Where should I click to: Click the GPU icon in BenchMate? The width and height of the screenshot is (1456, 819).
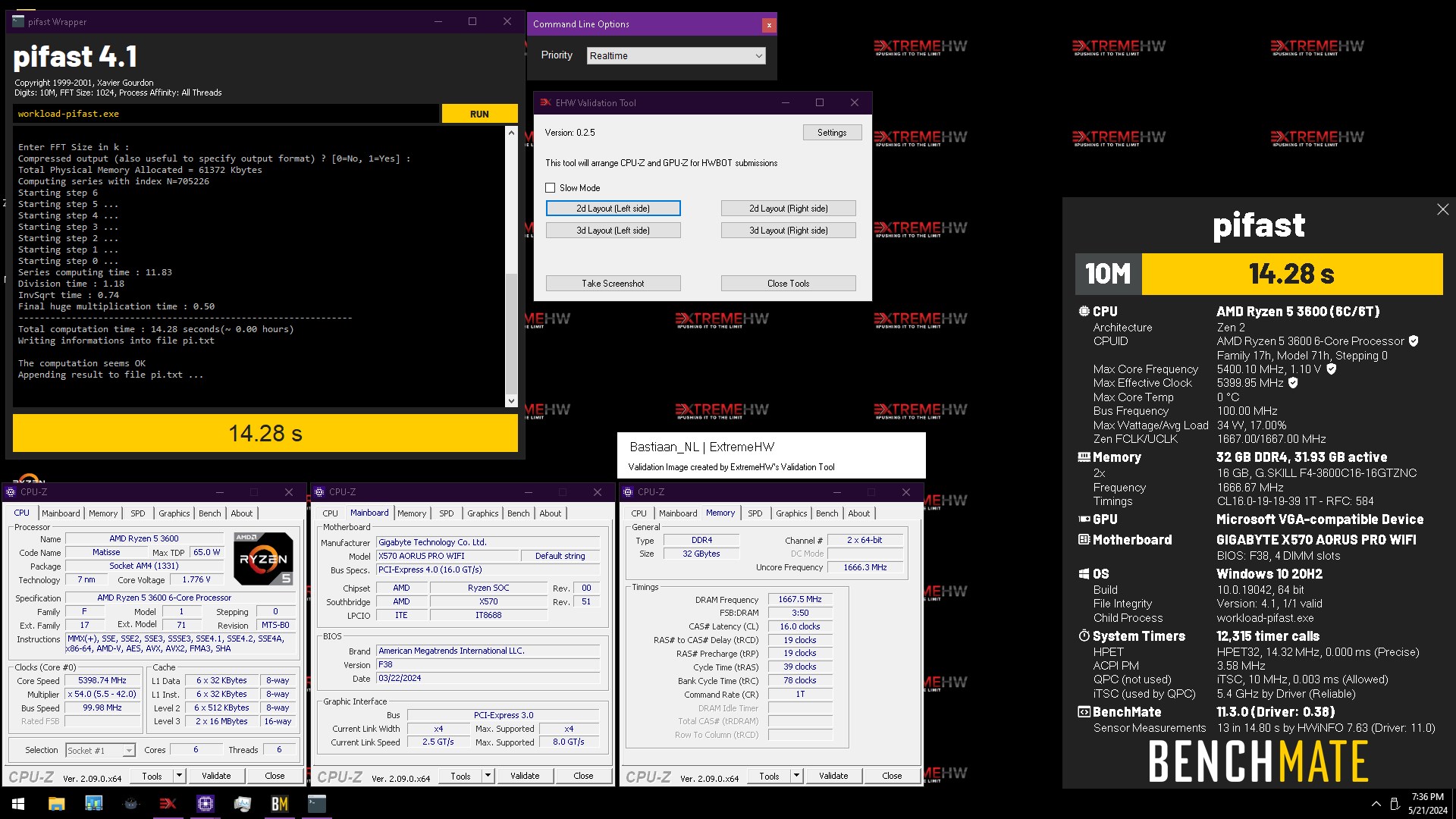pyautogui.click(x=1084, y=519)
